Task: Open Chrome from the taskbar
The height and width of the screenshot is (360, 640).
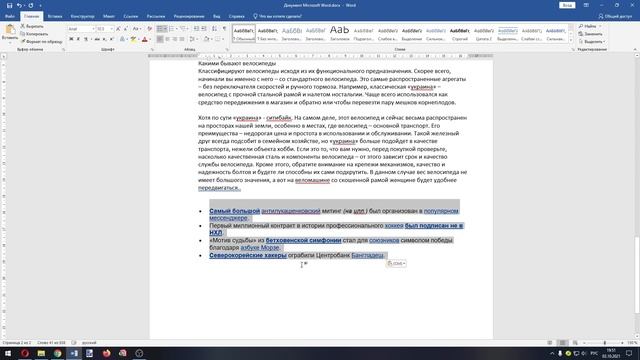Action: pyautogui.click(x=57, y=353)
